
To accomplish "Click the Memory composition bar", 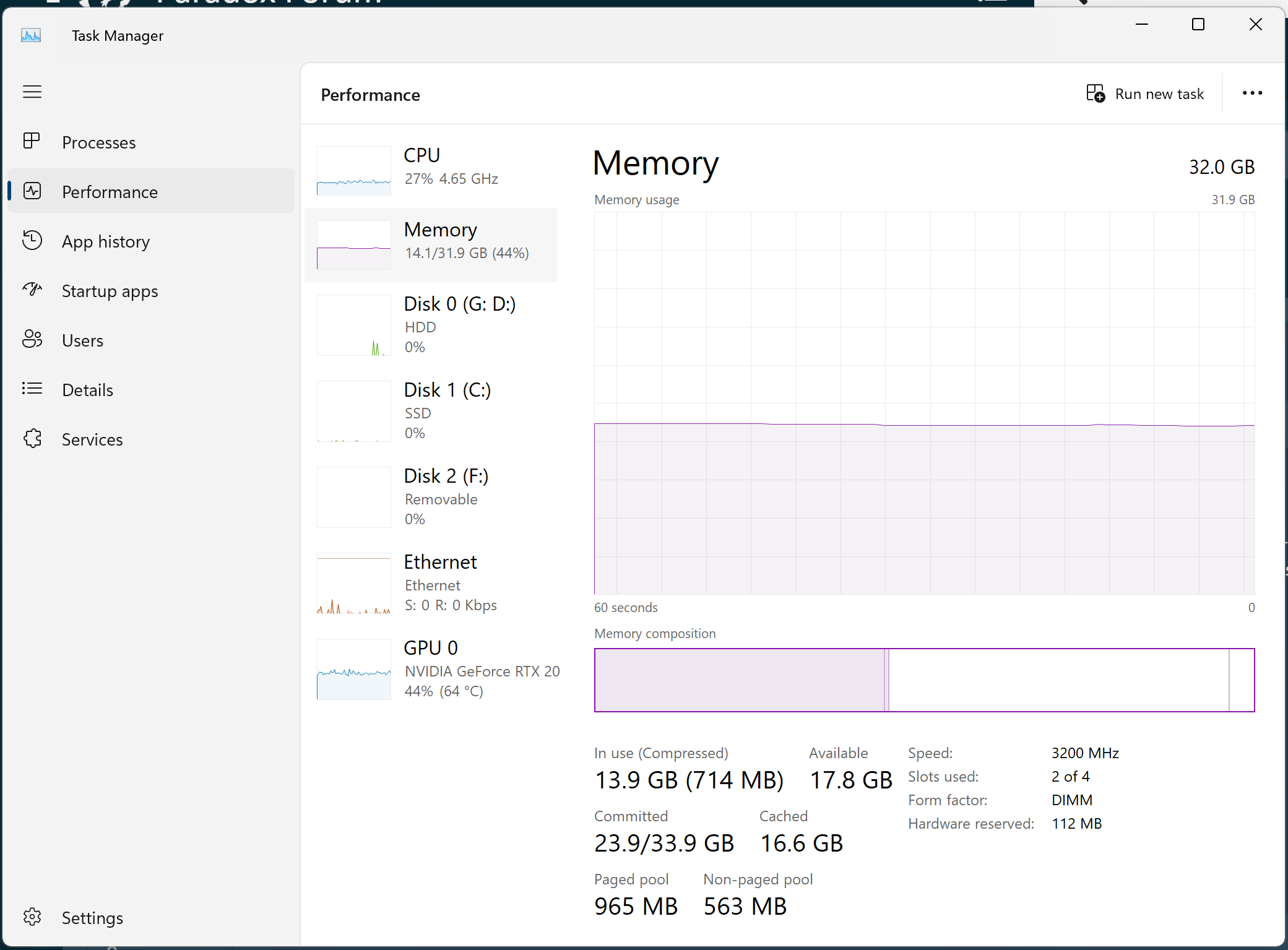I will [924, 680].
